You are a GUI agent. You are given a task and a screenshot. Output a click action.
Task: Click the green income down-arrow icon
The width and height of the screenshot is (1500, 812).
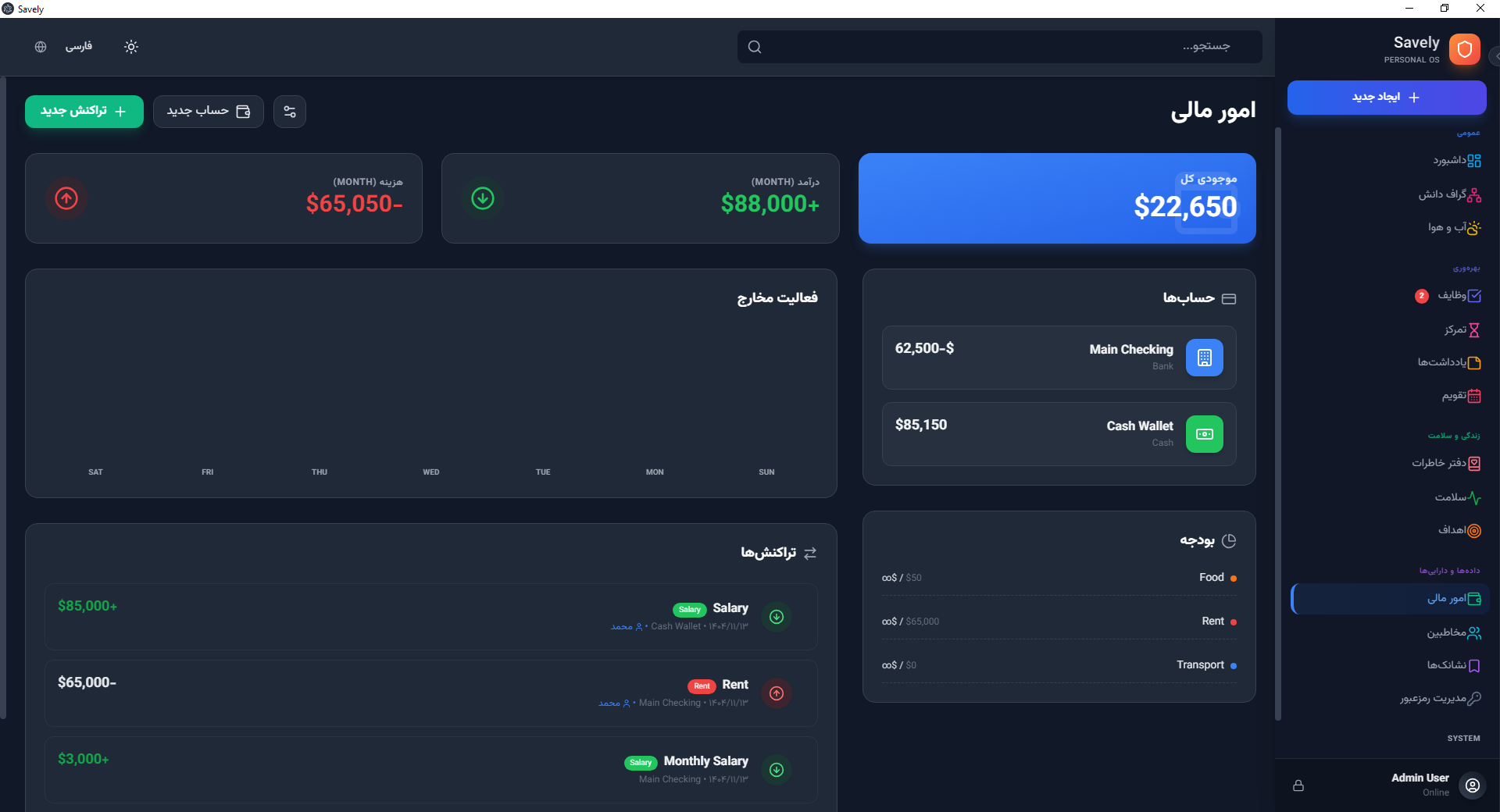[x=483, y=198]
